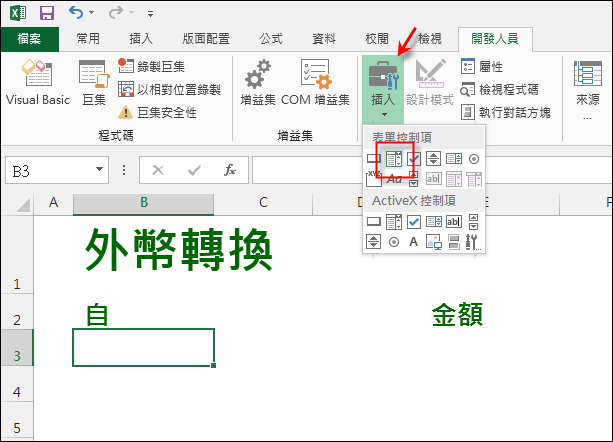613x442 pixels.
Task: Switch to the 公式 ribbon tab
Action: [271, 39]
